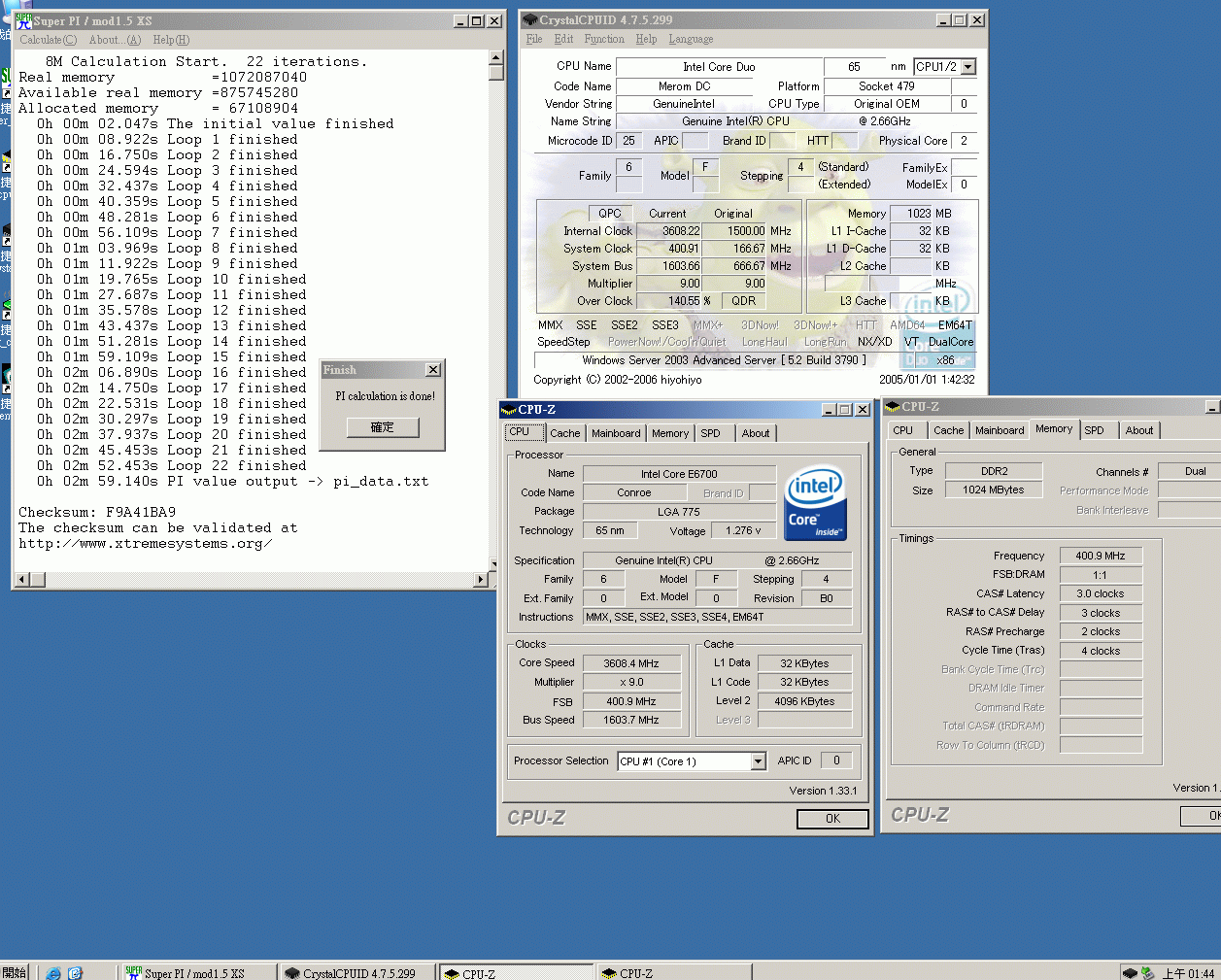This screenshot has height=980, width=1221.
Task: Click the Super PI title bar icon
Action: coord(23,20)
